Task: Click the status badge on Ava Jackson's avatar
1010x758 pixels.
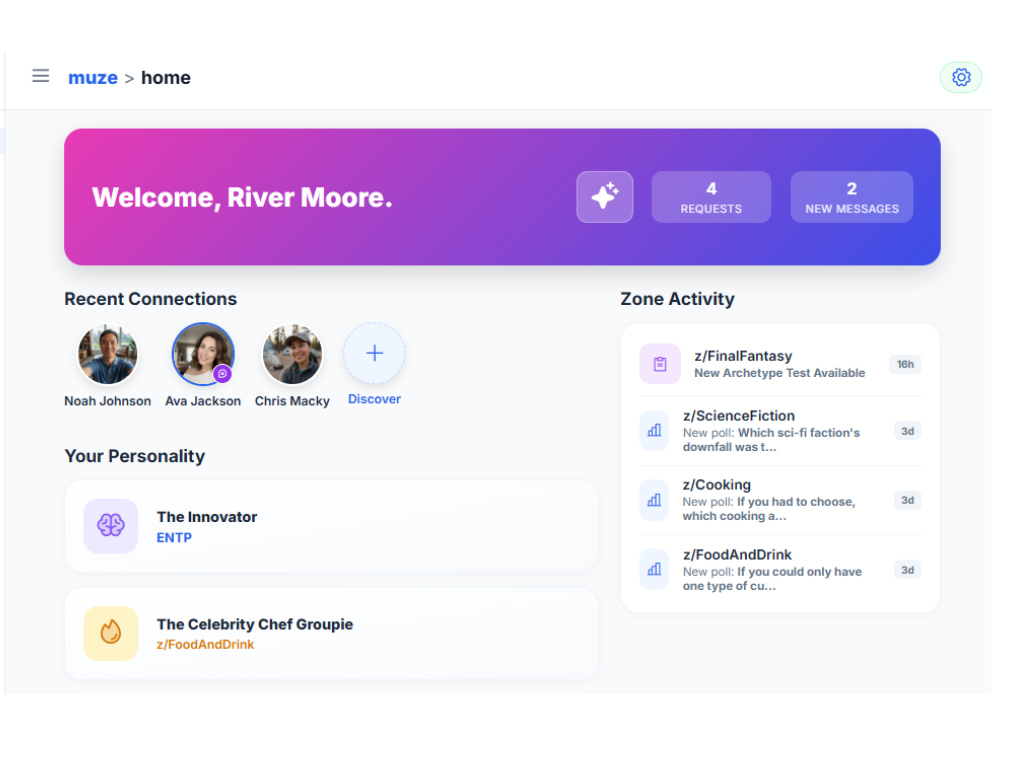Action: [x=224, y=372]
